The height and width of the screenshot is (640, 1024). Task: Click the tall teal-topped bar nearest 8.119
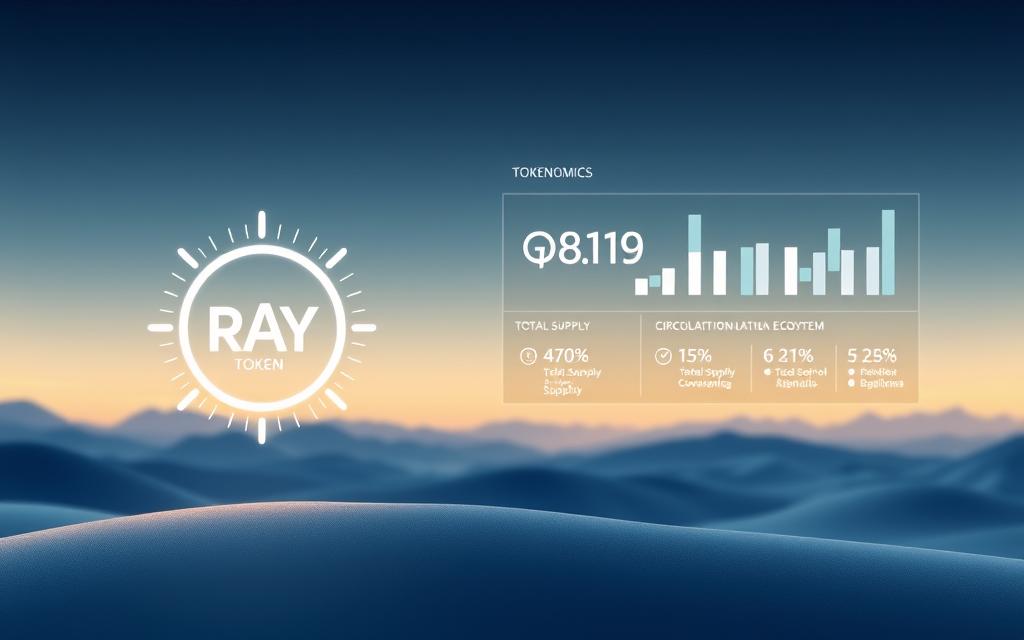click(694, 255)
